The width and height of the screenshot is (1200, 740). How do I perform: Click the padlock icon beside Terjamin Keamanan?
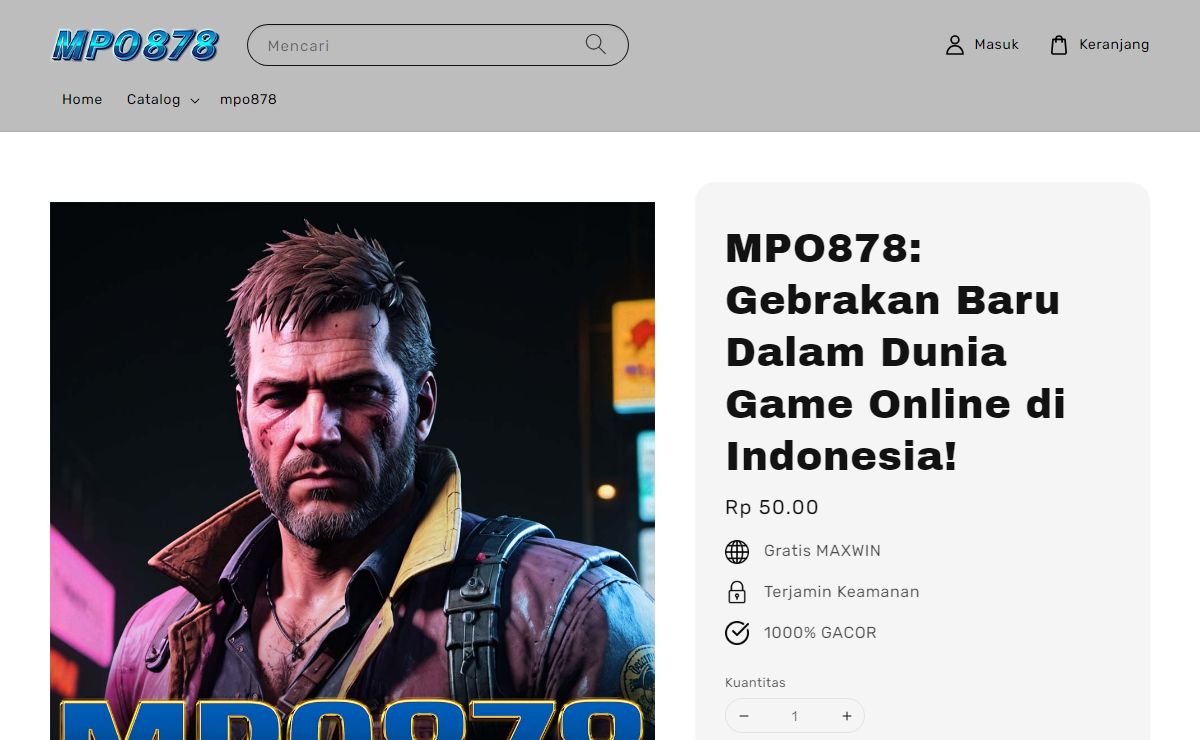737,592
